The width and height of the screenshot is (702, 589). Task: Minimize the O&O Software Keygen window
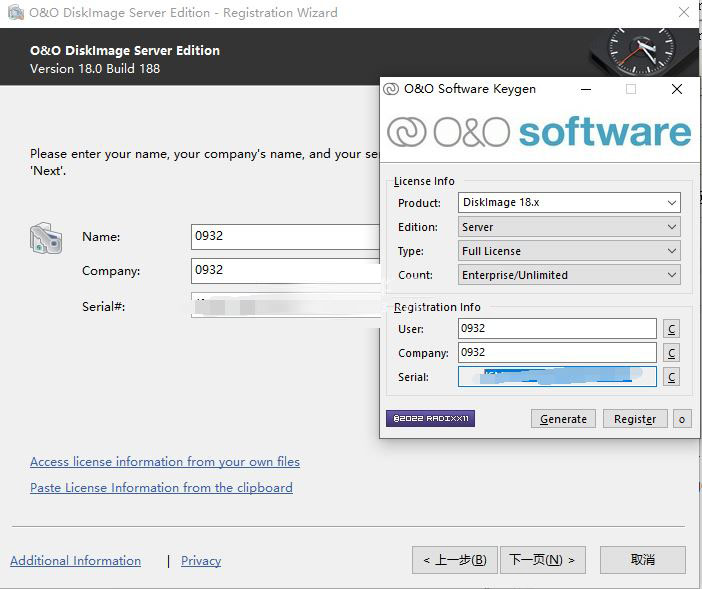[x=586, y=90]
